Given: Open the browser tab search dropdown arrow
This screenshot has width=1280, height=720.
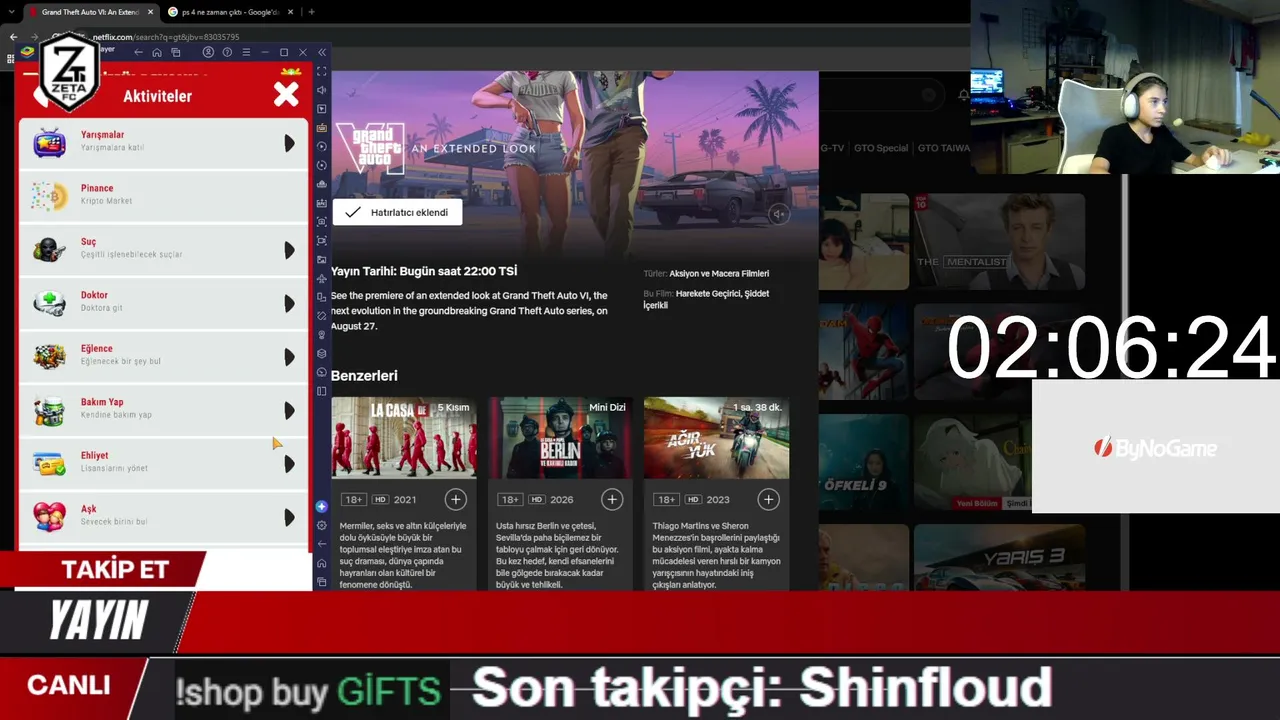Looking at the screenshot, I should coord(10,12).
